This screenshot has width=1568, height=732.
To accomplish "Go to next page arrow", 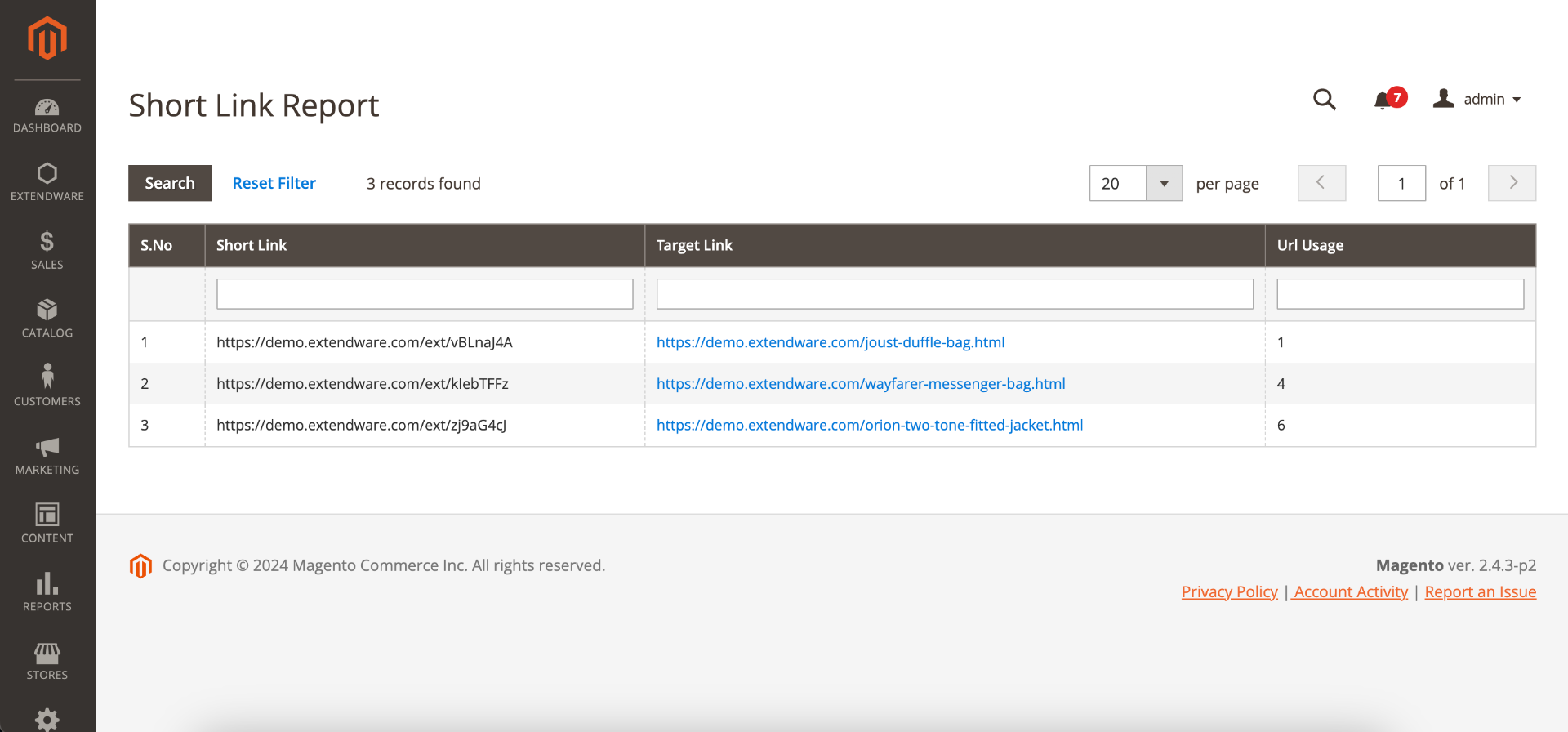I will [1512, 183].
